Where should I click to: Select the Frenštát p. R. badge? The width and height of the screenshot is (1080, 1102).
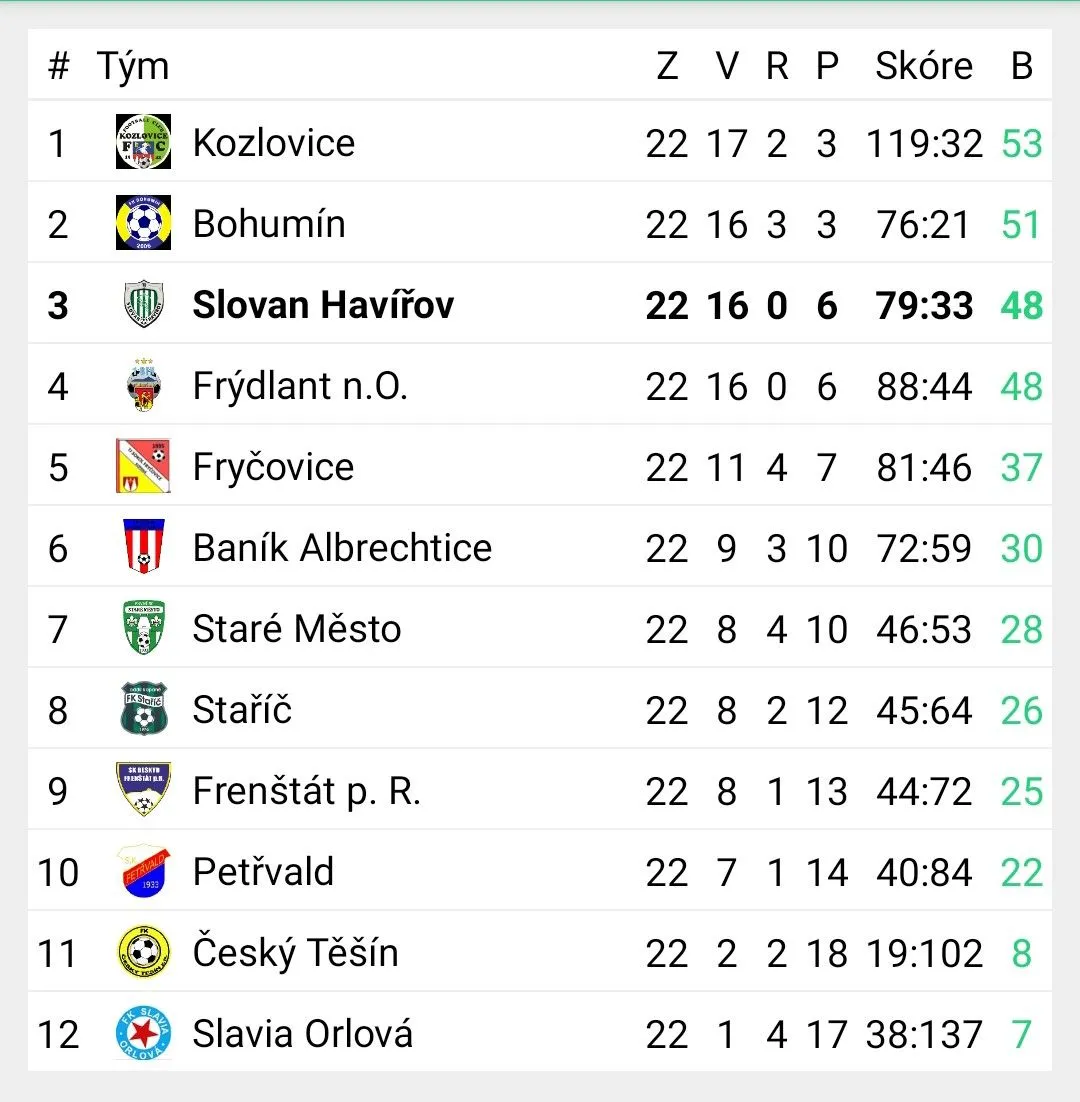click(143, 789)
